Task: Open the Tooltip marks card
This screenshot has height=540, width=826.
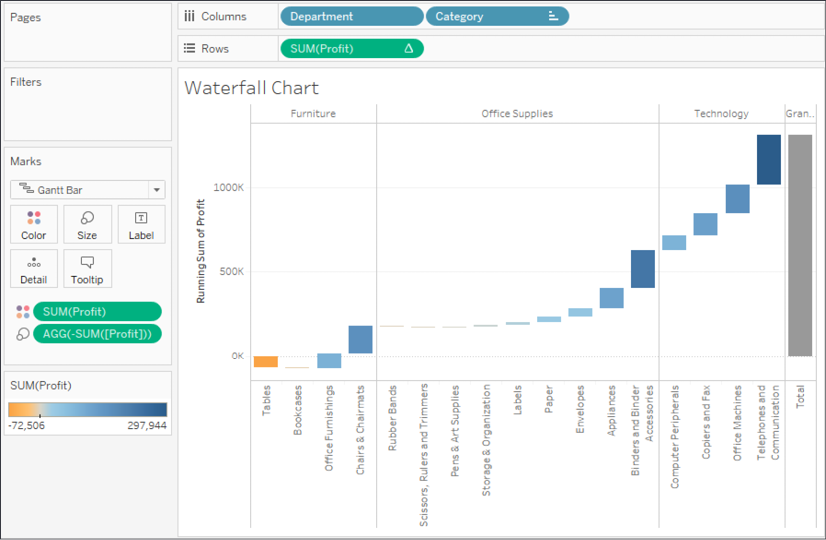Action: (87, 269)
